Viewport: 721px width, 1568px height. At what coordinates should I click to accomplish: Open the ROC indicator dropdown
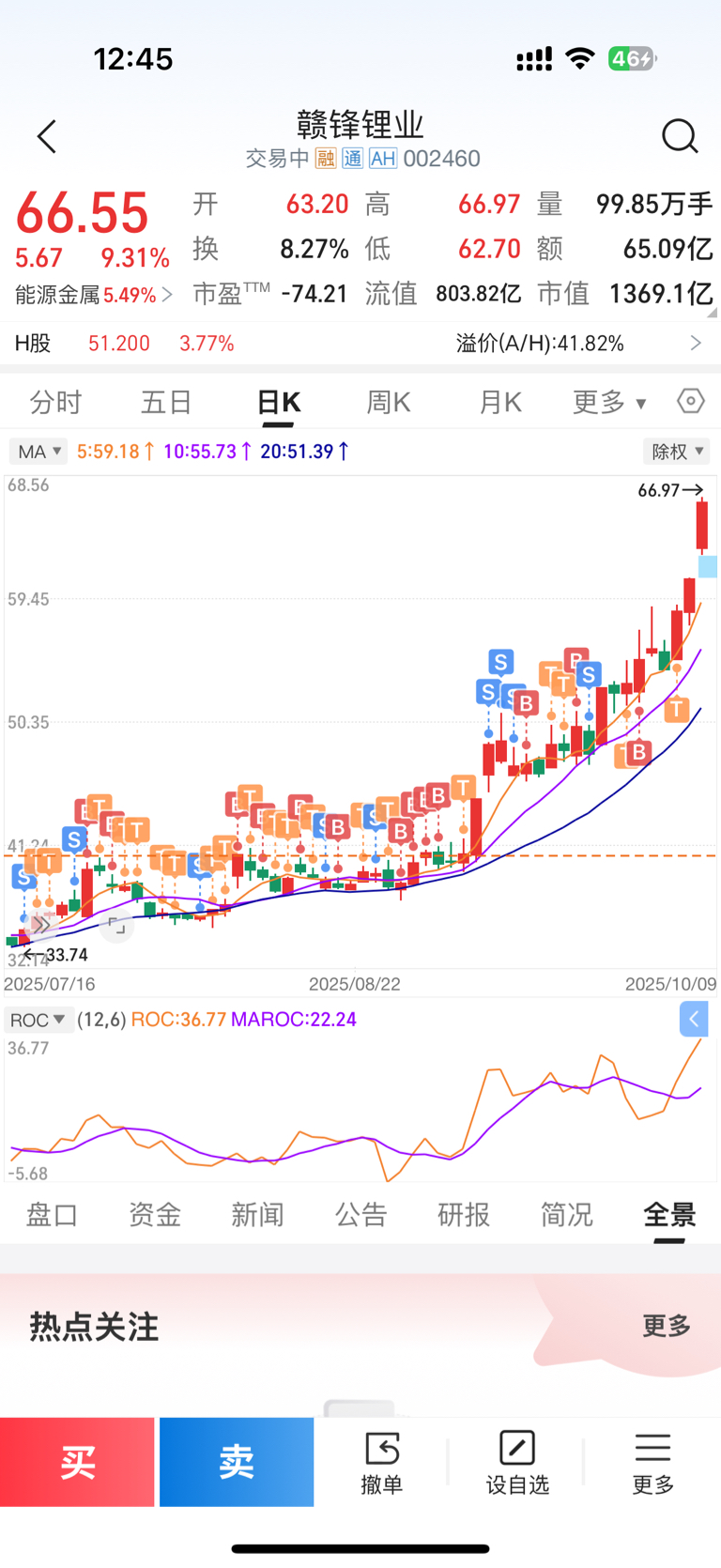click(x=38, y=1020)
